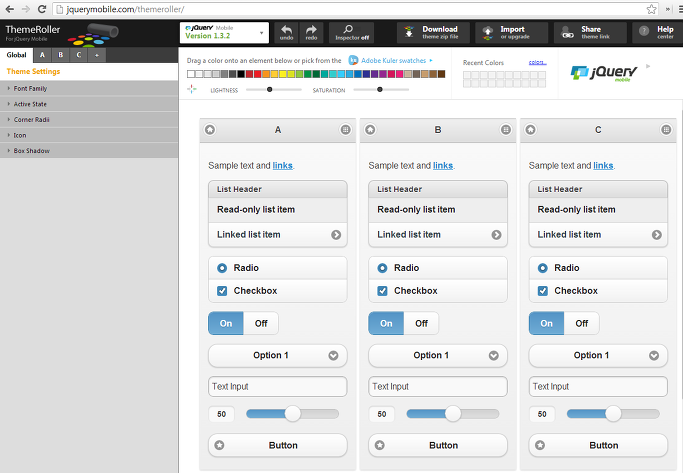Switch swatch C toggle to Off
This screenshot has width=683, height=473.
[582, 323]
